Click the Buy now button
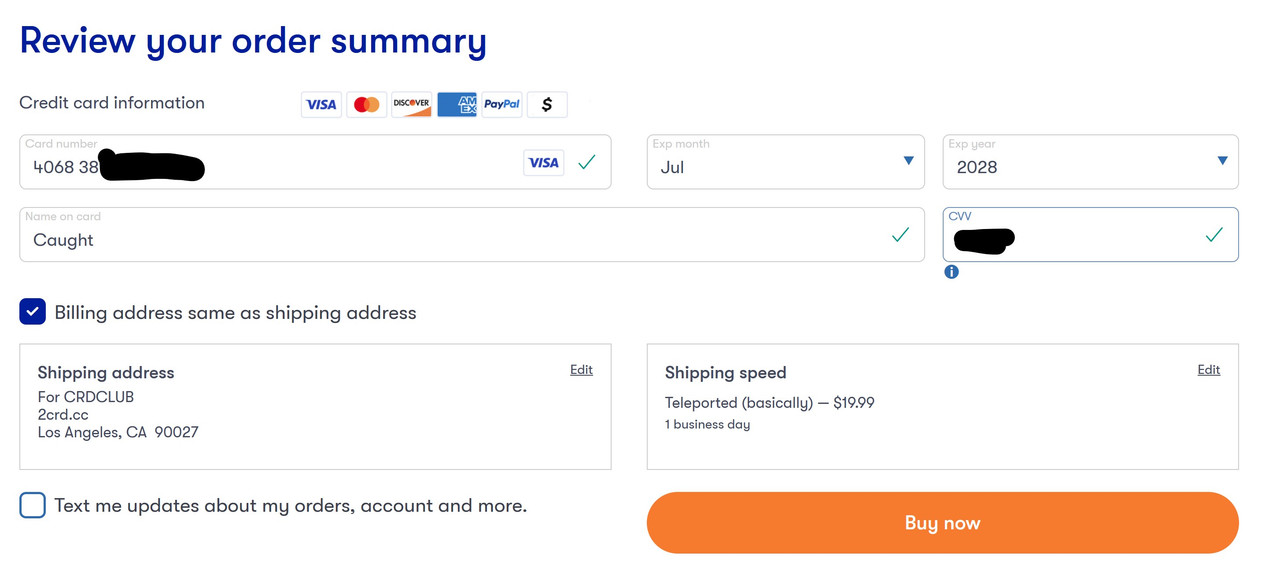Image resolution: width=1280 pixels, height=566 pixels. (x=942, y=523)
